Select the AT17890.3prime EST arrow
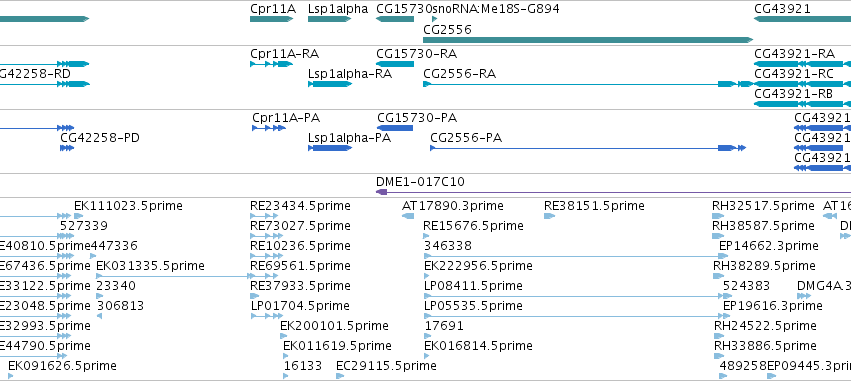 pyautogui.click(x=408, y=216)
